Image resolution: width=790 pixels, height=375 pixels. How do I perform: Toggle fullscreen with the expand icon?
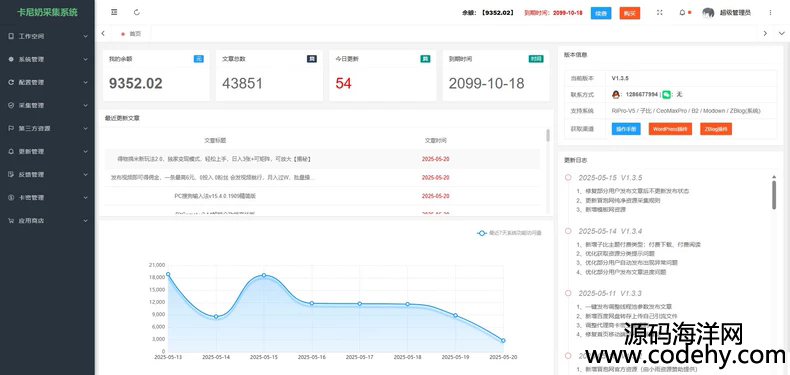click(660, 13)
